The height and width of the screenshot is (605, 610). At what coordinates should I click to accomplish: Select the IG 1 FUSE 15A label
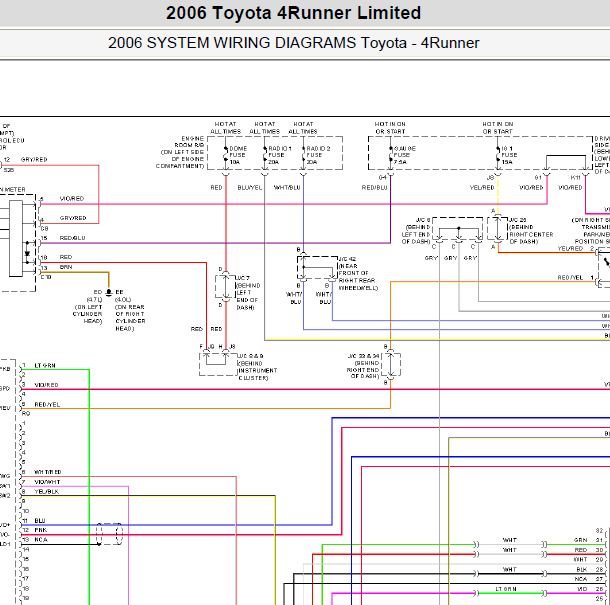coord(509,155)
